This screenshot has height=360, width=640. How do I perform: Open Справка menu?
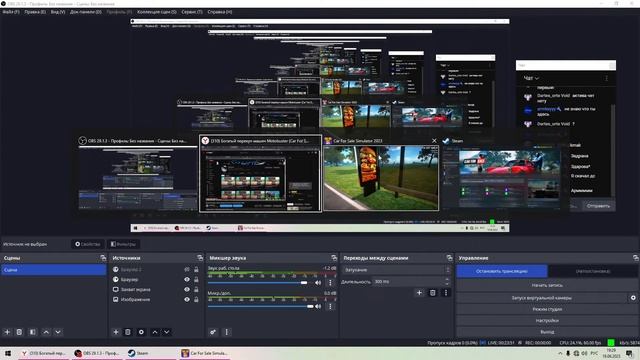[x=220, y=12]
